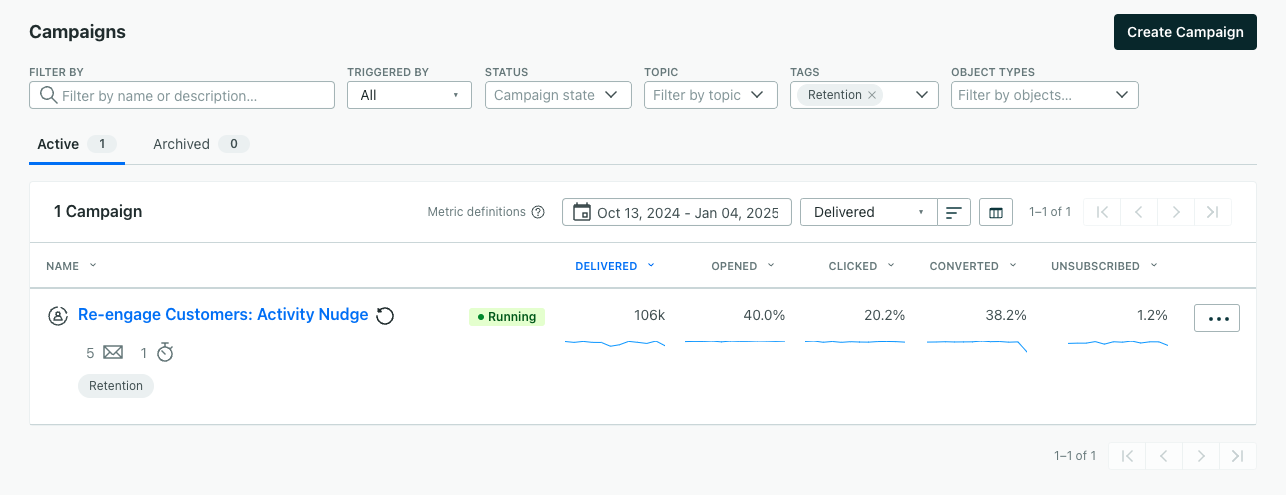Screen dimensions: 1286x495
Task: Click the metric definitions help icon
Action: (x=538, y=212)
